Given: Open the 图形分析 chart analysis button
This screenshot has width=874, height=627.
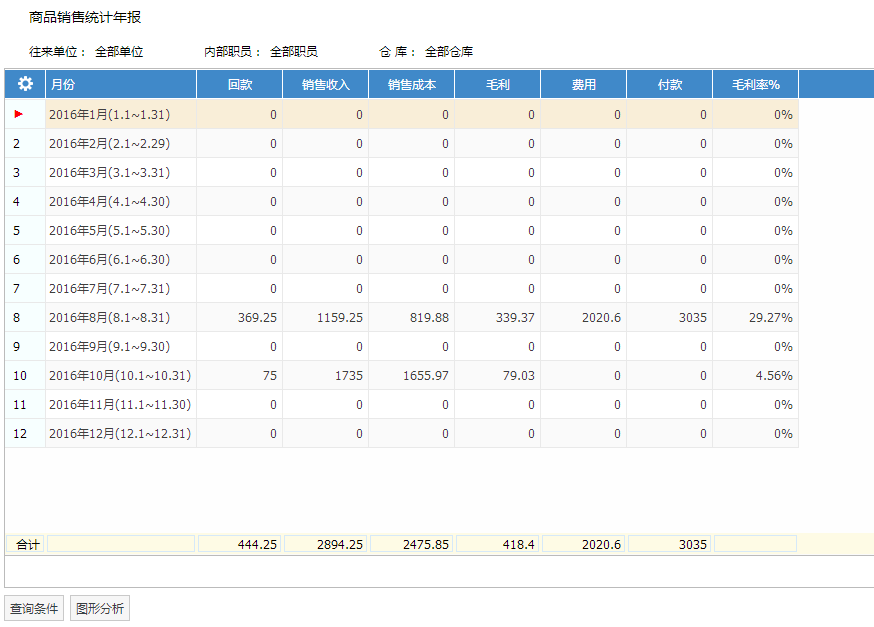Looking at the screenshot, I should click(x=100, y=608).
